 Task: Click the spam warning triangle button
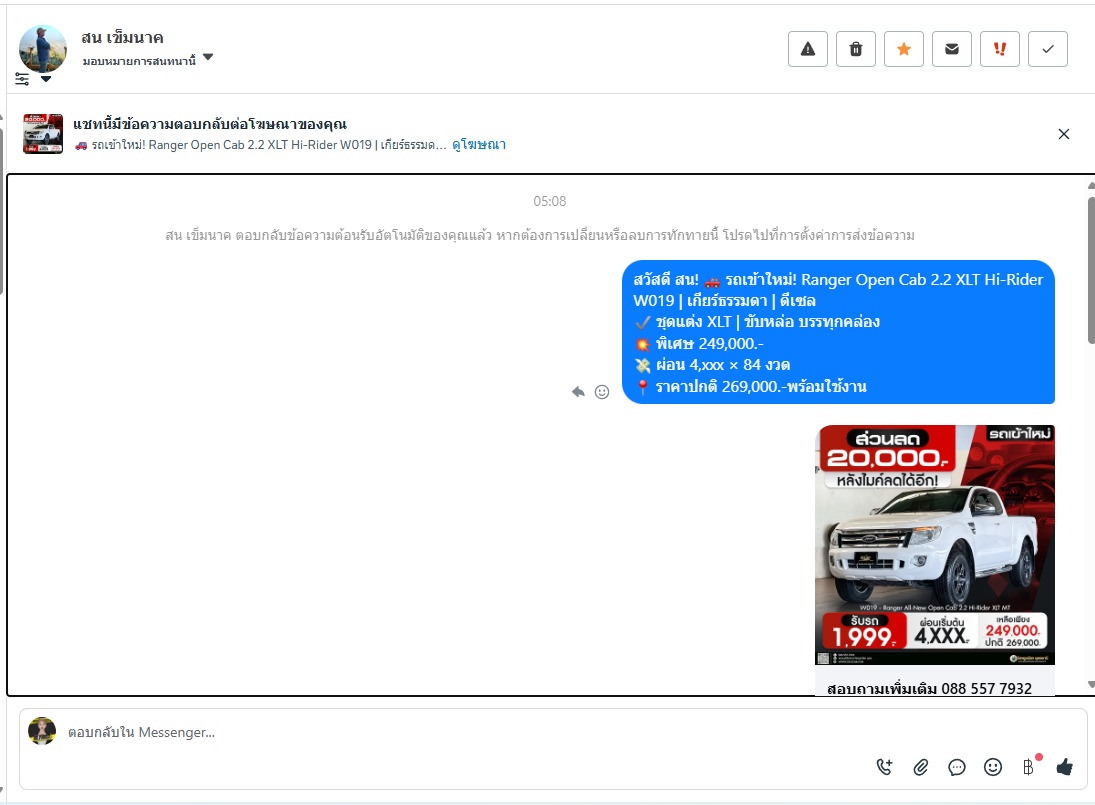808,49
